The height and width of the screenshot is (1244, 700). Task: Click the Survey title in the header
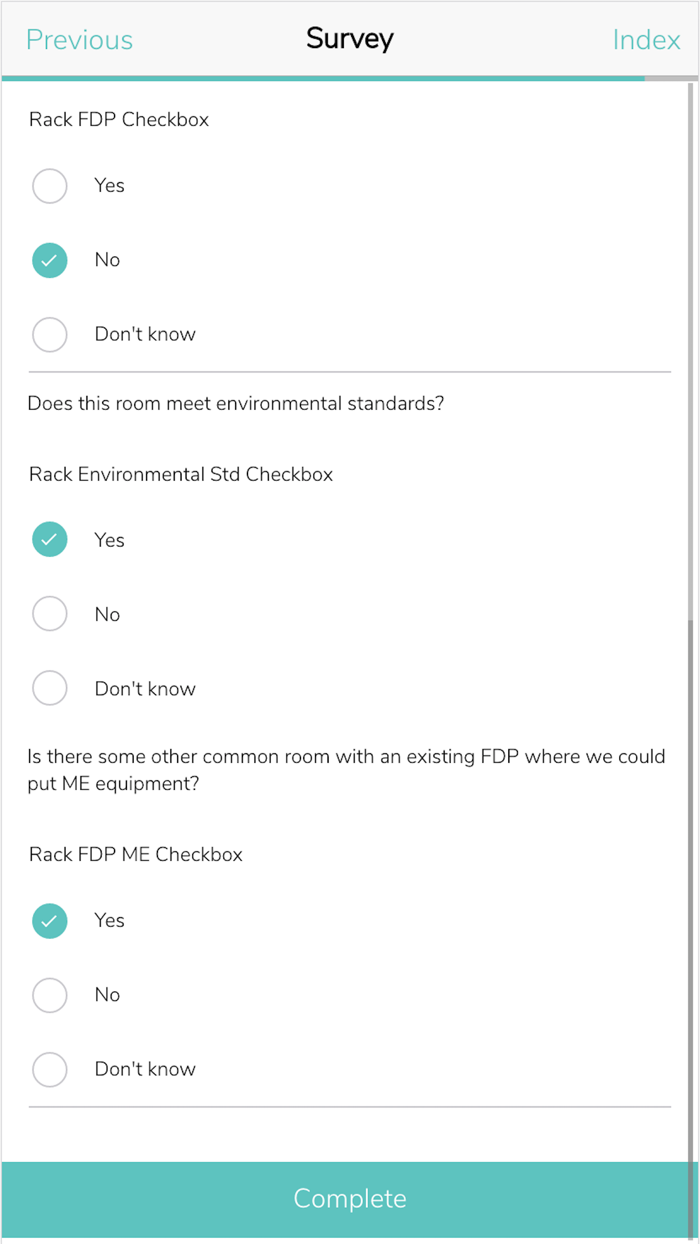click(350, 39)
